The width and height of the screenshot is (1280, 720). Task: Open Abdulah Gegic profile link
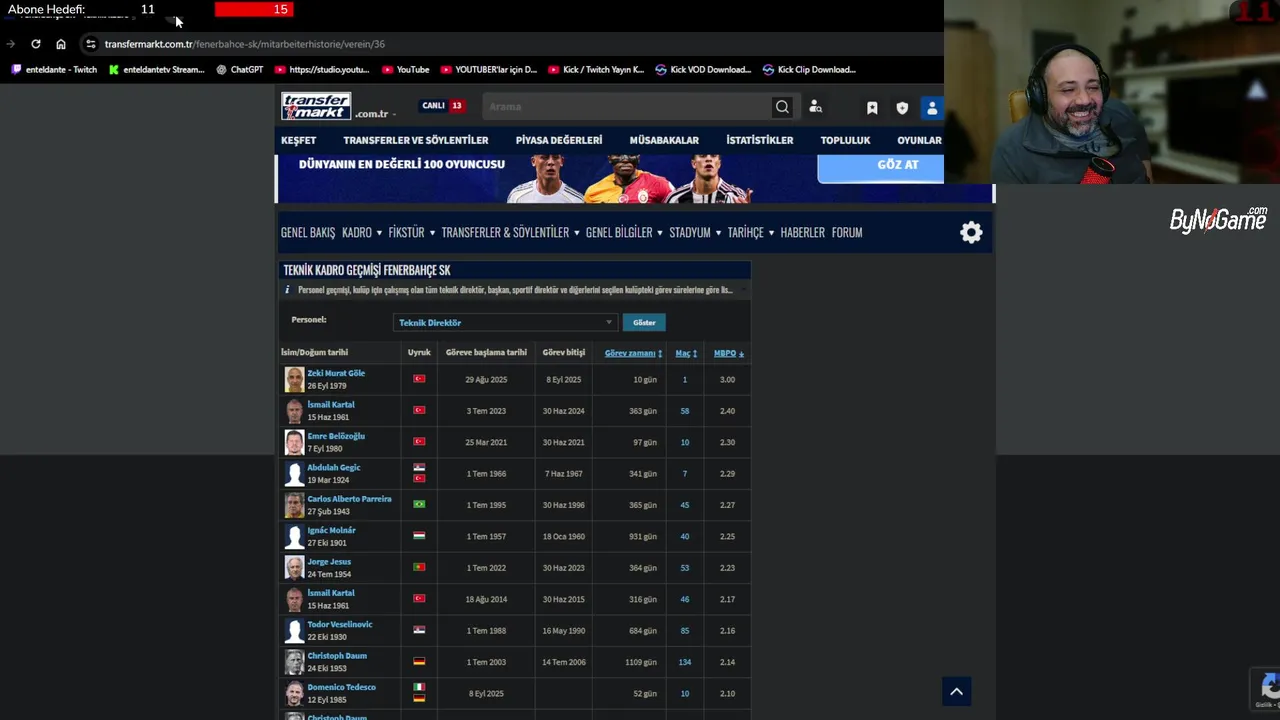click(x=334, y=467)
